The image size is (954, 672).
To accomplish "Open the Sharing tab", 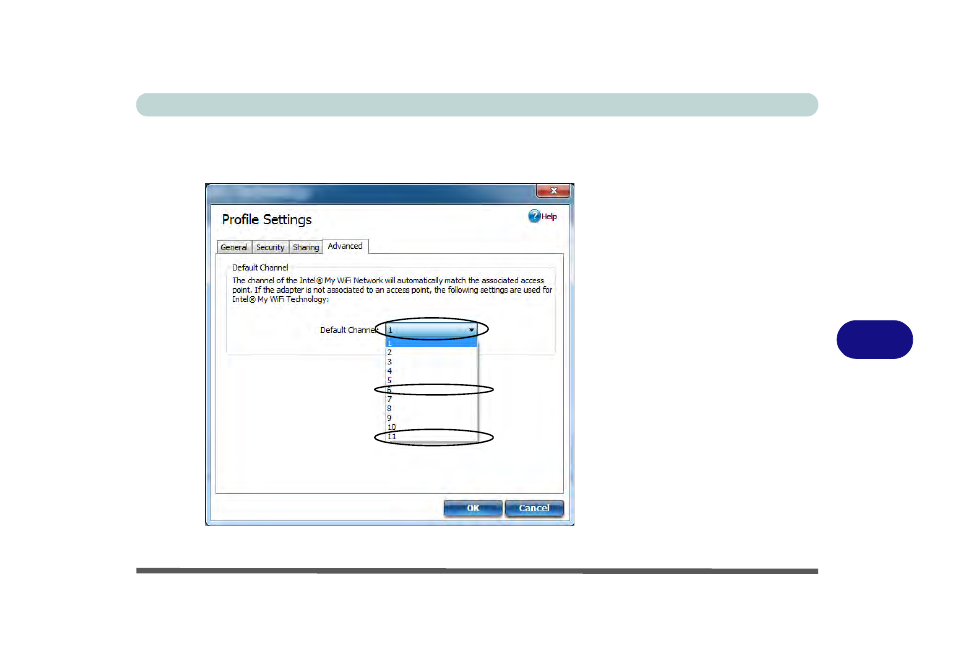I will (306, 247).
